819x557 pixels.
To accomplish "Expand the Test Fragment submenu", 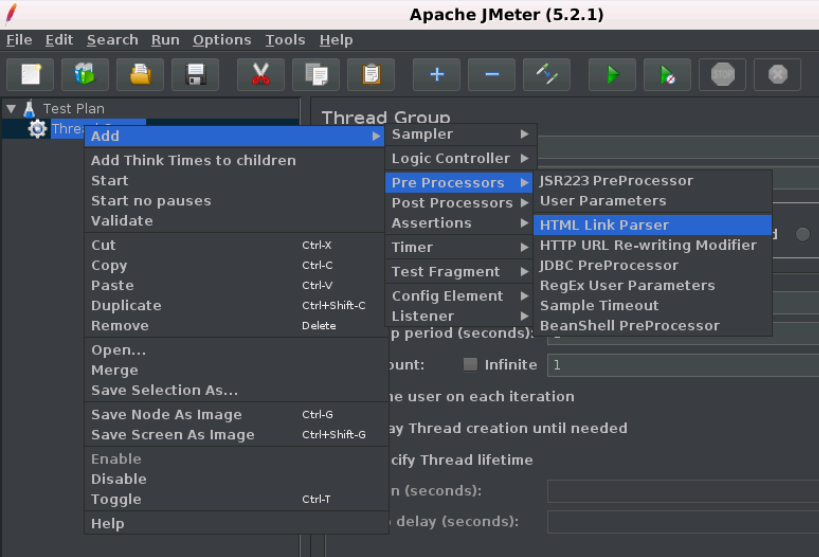I will [461, 272].
